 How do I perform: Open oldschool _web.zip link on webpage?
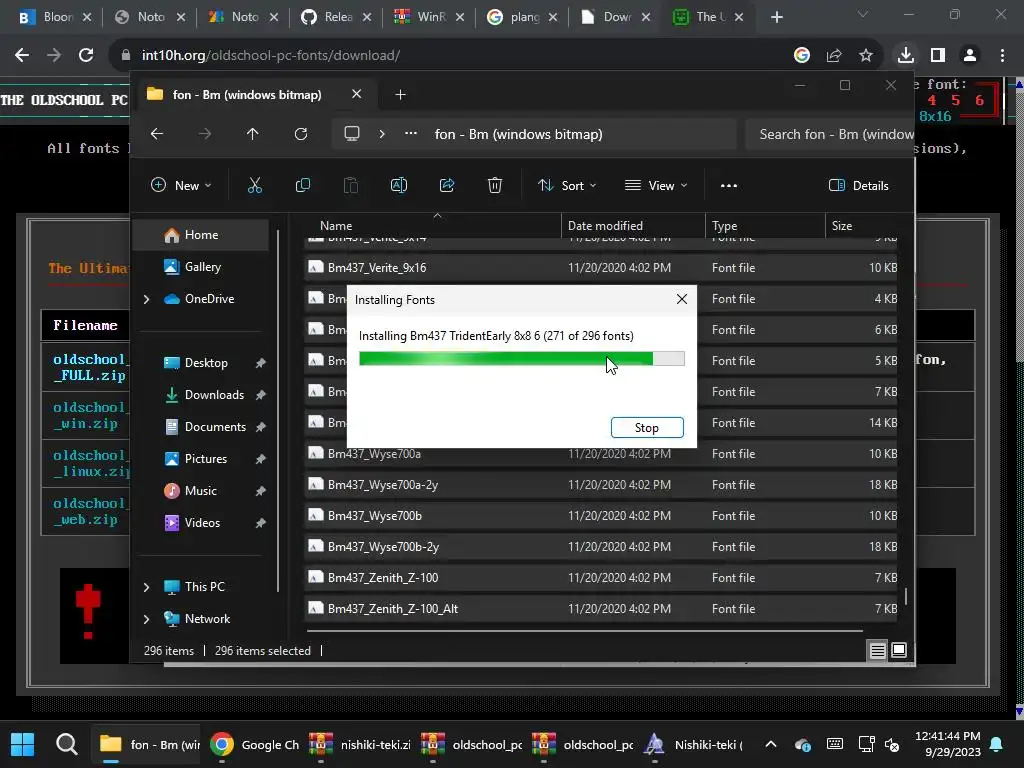(x=89, y=511)
